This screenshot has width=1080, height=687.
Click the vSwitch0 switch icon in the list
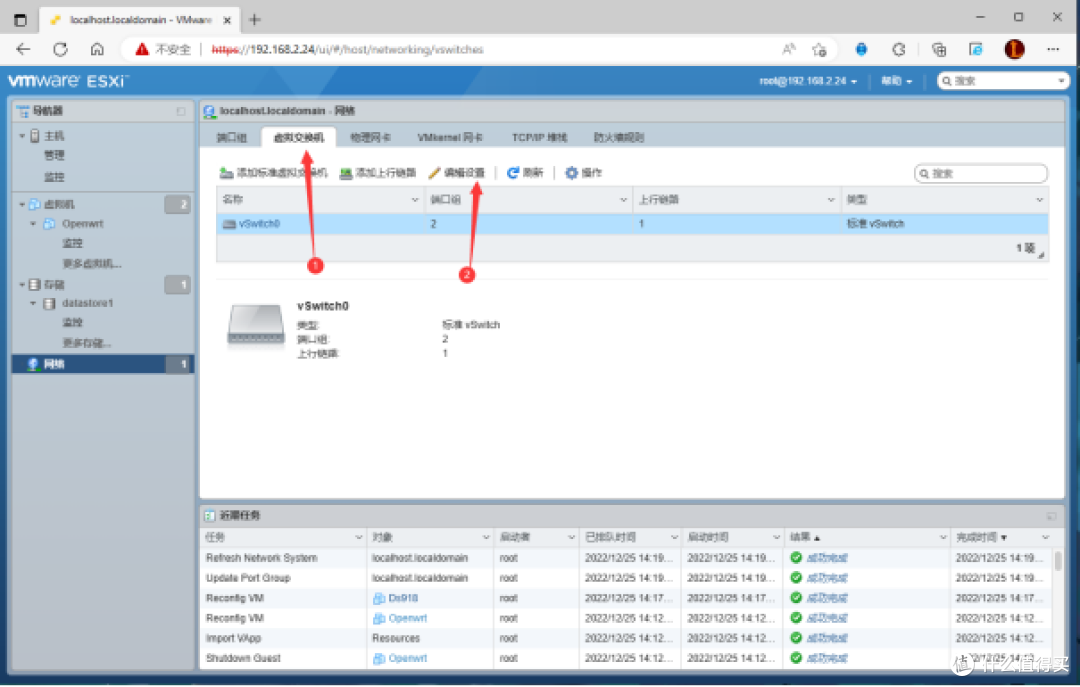click(230, 223)
